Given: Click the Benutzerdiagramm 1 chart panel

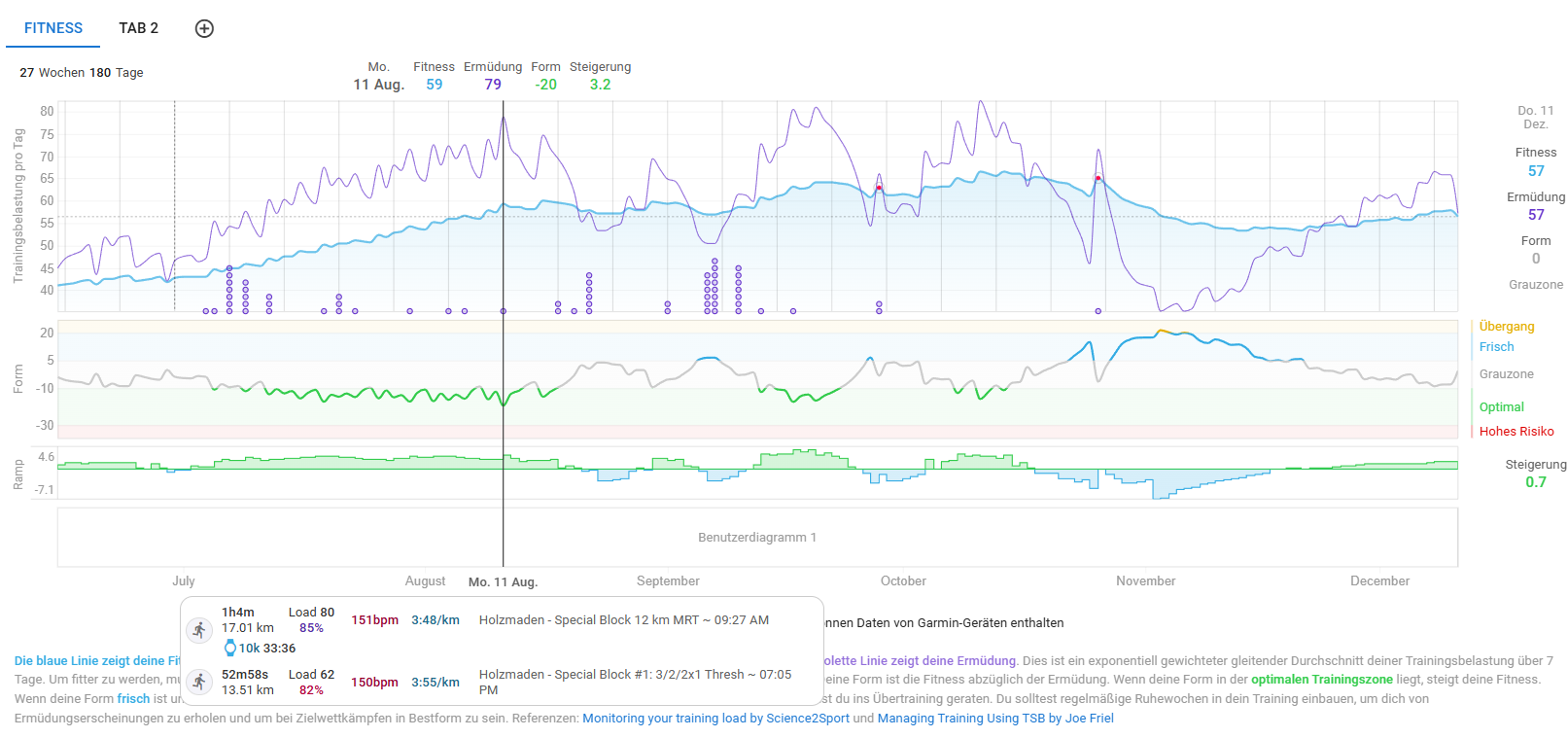Looking at the screenshot, I should 757,537.
